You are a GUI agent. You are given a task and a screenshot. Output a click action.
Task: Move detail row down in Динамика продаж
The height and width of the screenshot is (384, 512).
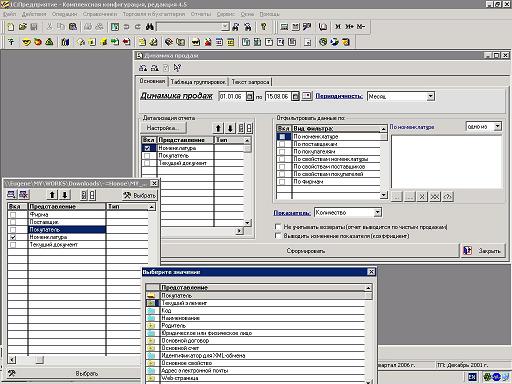point(230,128)
